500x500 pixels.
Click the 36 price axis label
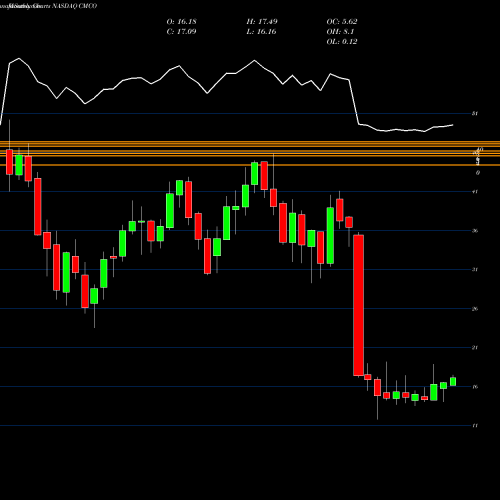475,231
